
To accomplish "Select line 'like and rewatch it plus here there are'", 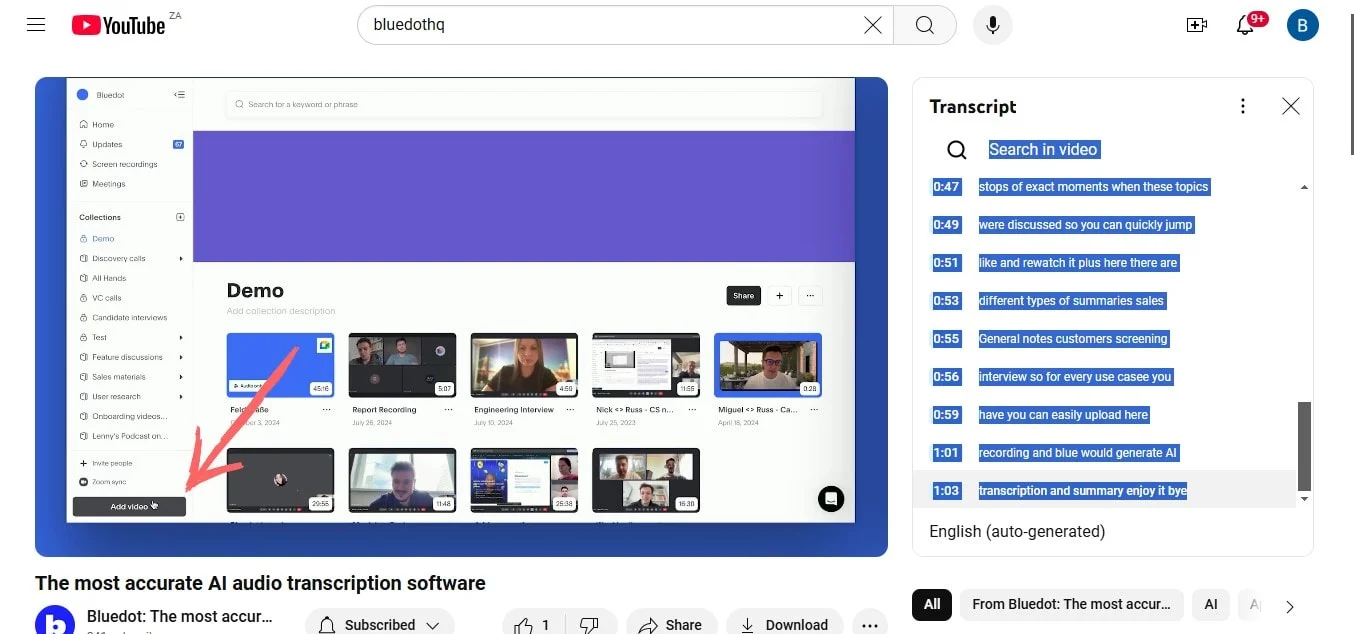I will [1078, 263].
